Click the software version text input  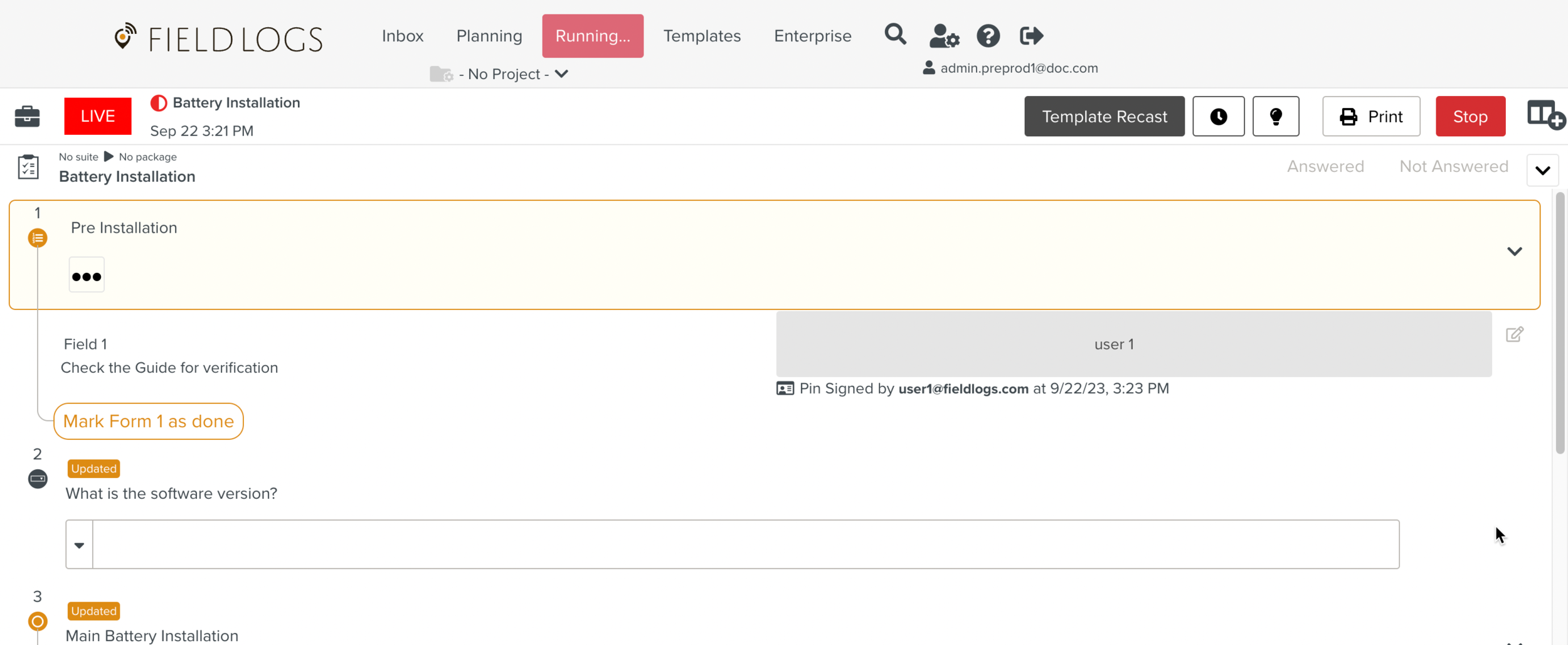pyautogui.click(x=745, y=545)
